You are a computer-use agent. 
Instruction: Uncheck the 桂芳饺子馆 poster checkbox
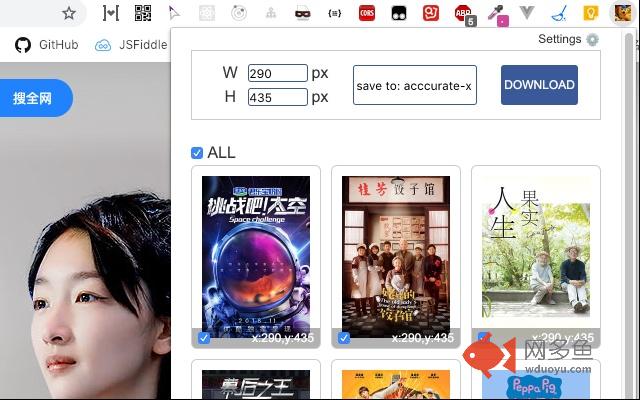[x=344, y=338]
